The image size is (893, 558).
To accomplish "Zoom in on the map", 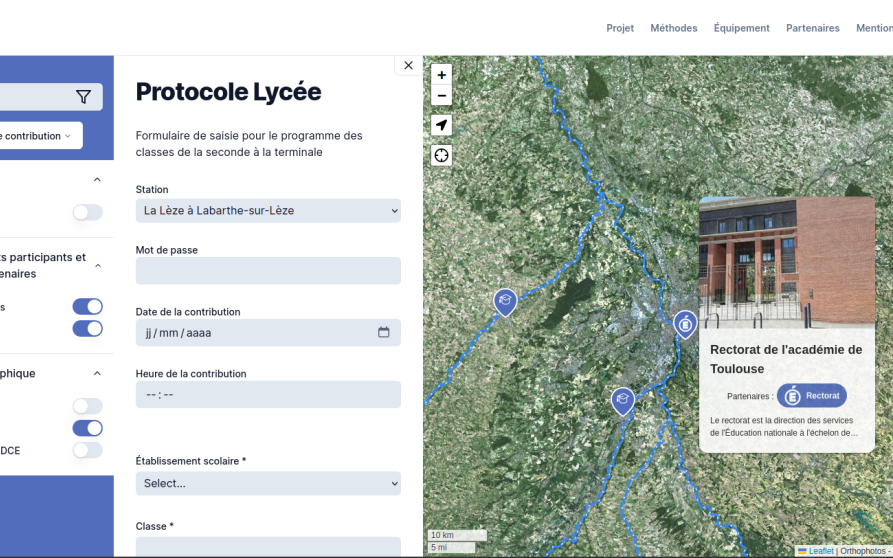I will 441,75.
